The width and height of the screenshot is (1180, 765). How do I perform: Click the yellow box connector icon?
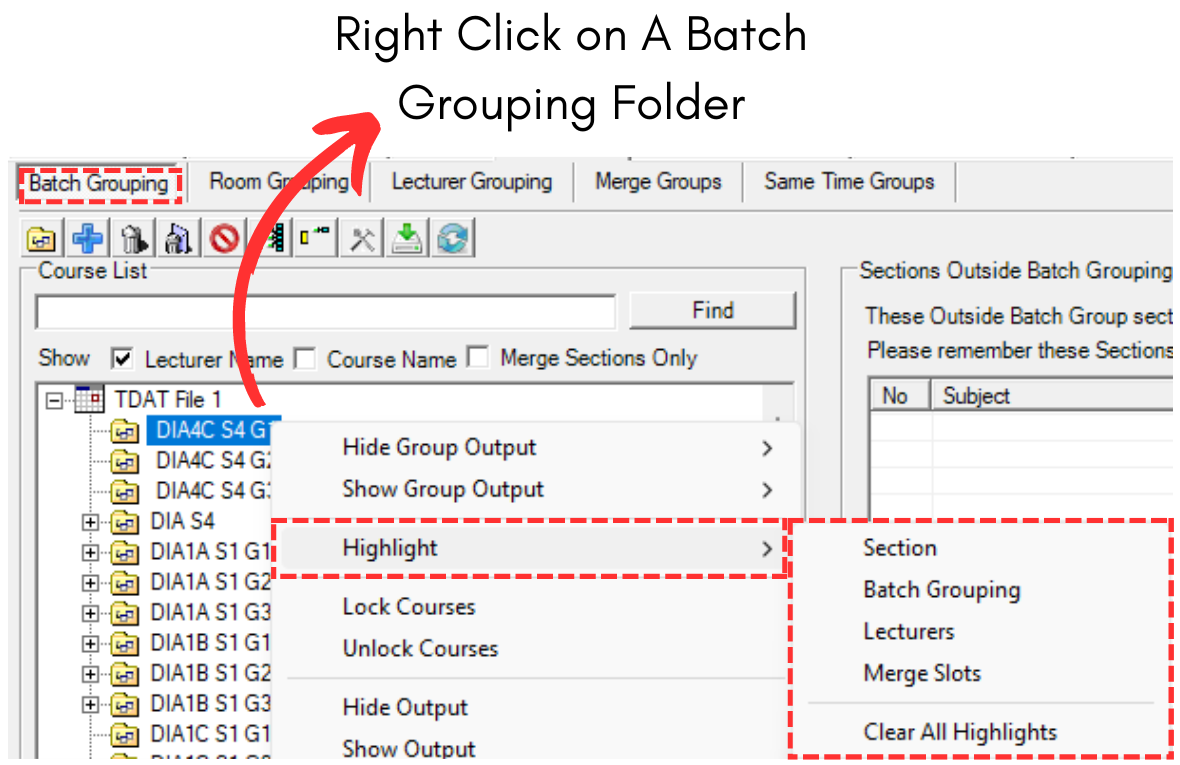pyautogui.click(x=316, y=239)
